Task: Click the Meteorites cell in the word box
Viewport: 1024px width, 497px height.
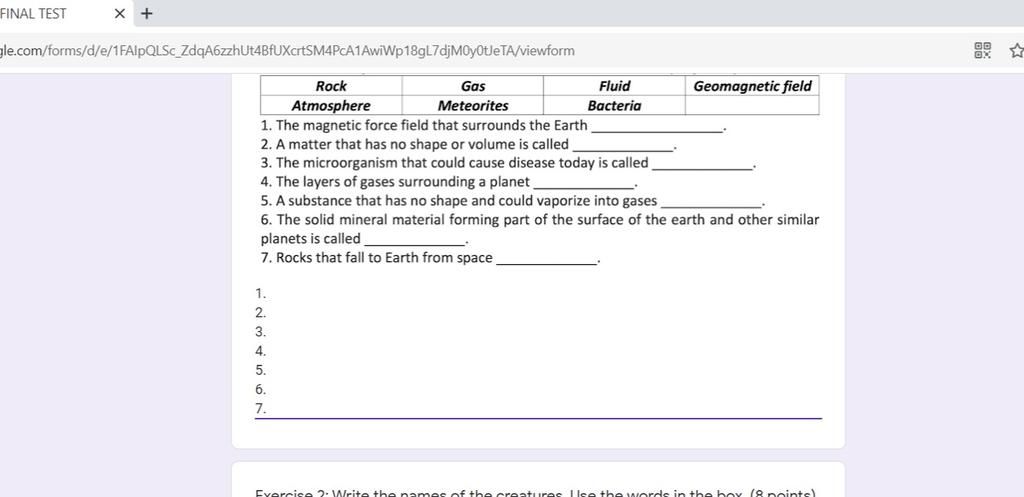Action: tap(473, 105)
